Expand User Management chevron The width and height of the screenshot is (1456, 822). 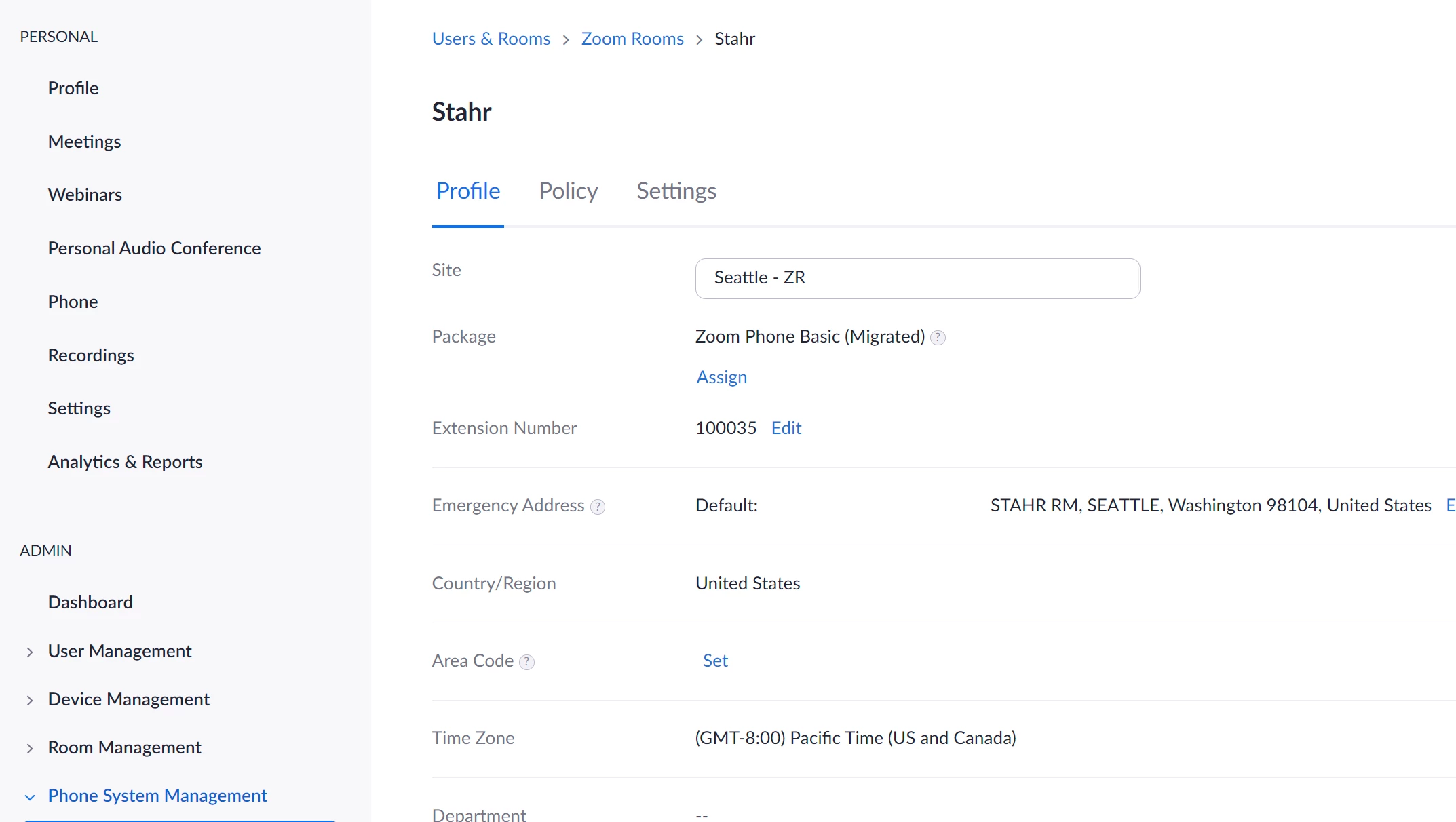pyautogui.click(x=30, y=652)
